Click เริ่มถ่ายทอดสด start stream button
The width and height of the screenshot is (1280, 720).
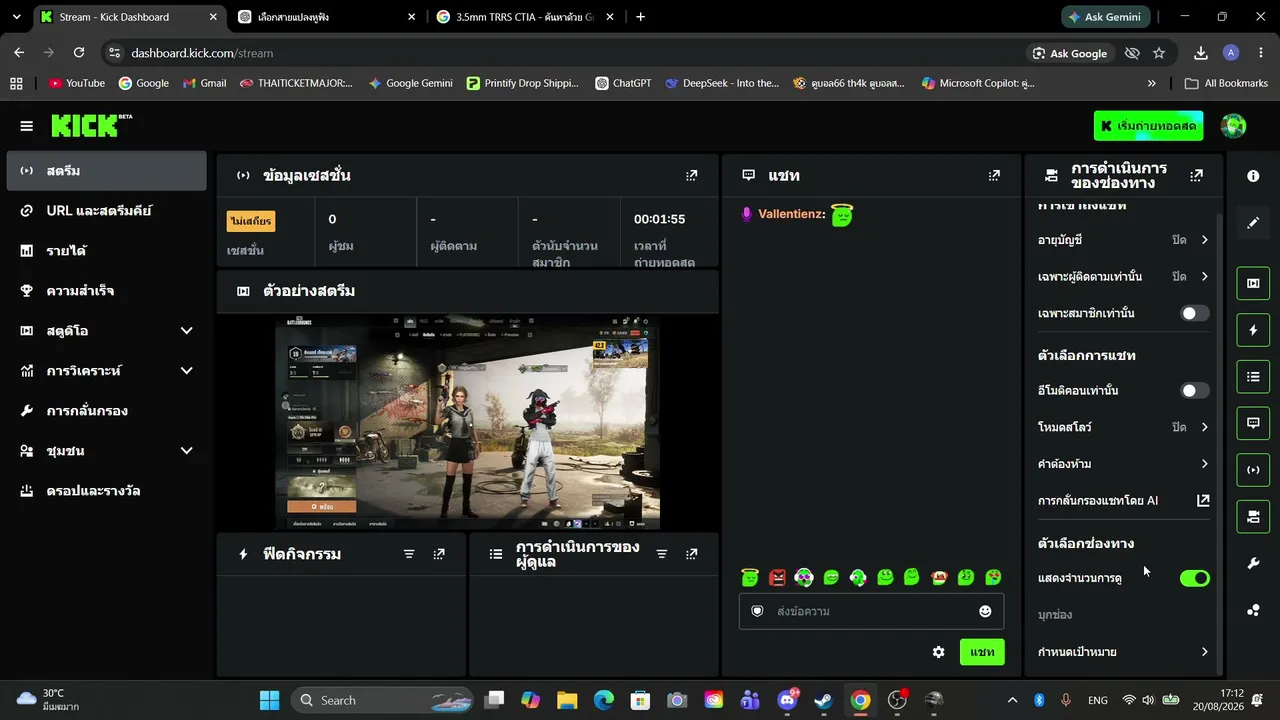pos(1148,126)
